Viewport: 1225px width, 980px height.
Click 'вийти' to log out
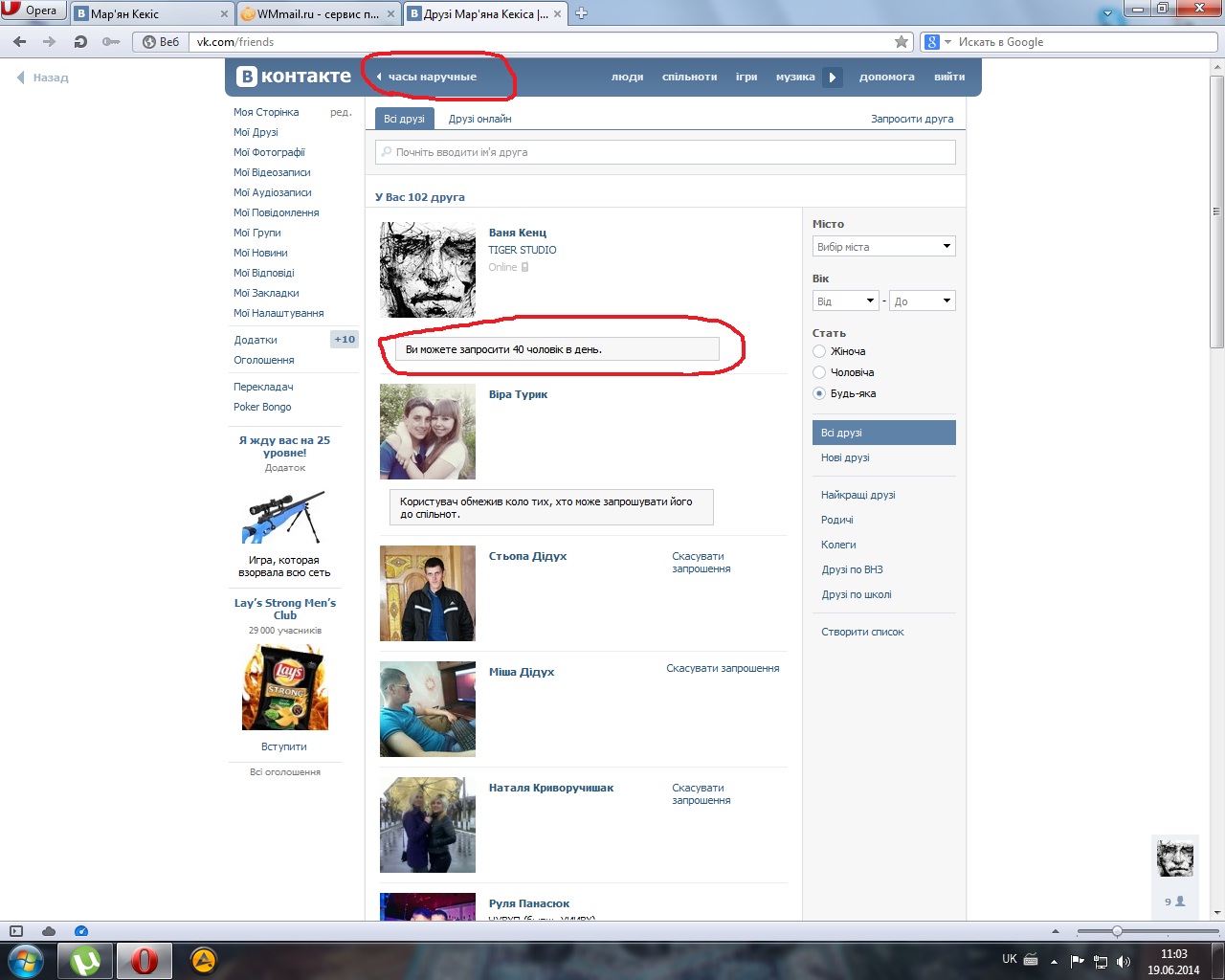click(x=949, y=78)
